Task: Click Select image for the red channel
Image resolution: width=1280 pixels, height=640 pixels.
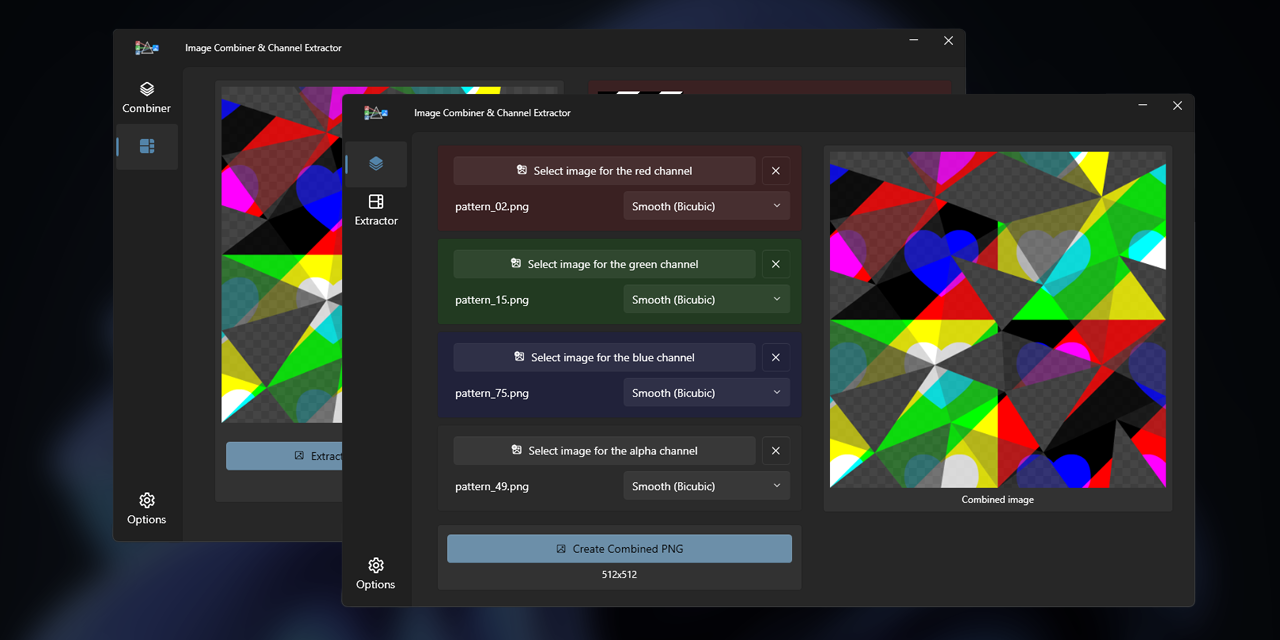Action: point(604,171)
